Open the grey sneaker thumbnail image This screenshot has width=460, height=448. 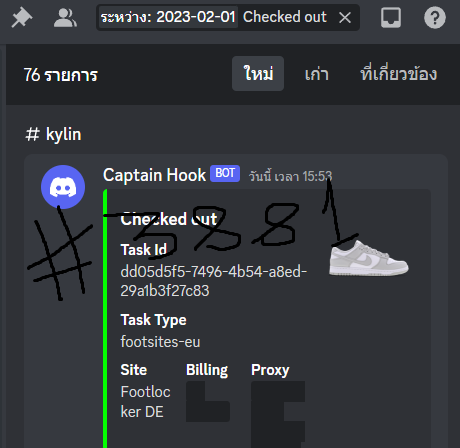click(369, 258)
